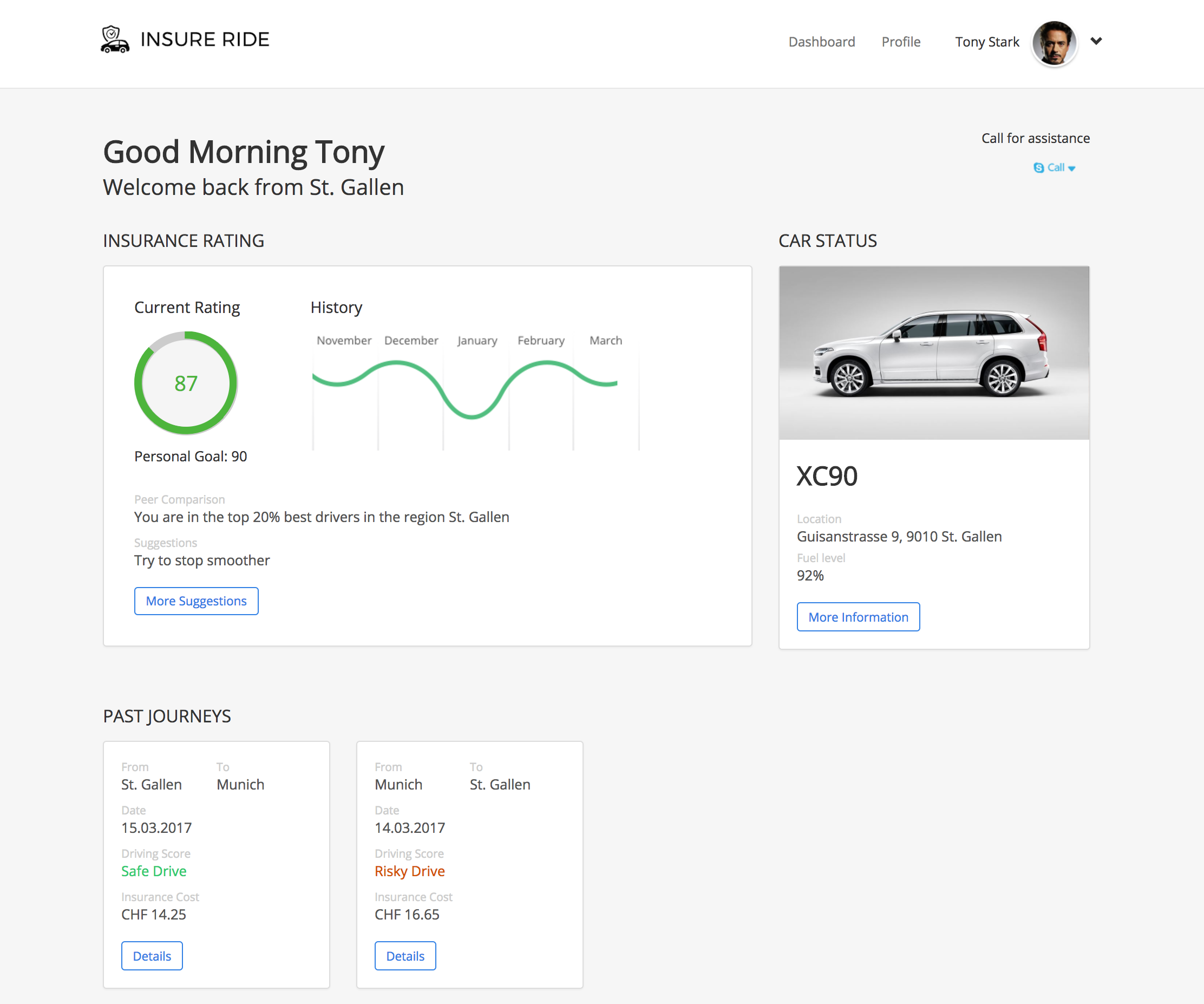Click the XC90 car photo
This screenshot has width=1204, height=1004.
click(933, 353)
